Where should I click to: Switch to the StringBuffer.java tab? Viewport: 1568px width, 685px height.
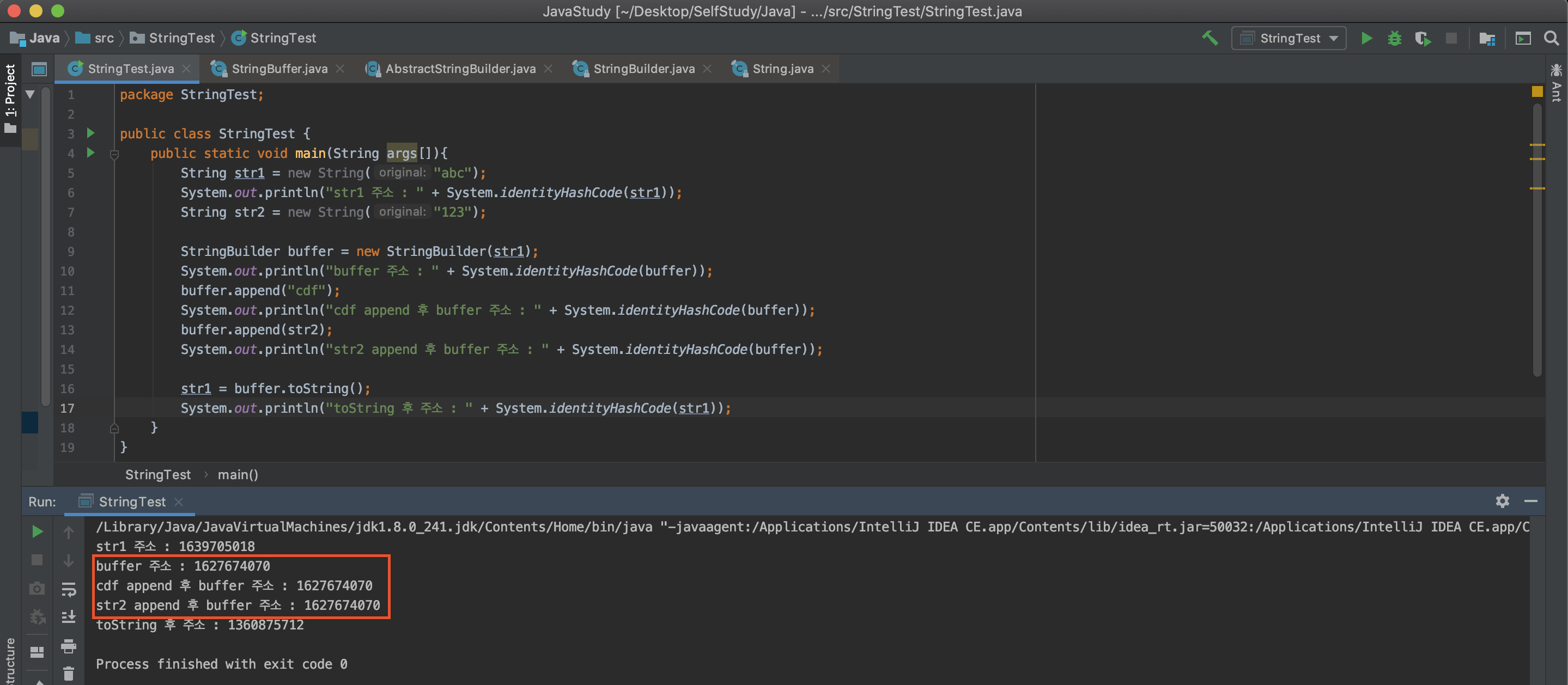click(279, 69)
